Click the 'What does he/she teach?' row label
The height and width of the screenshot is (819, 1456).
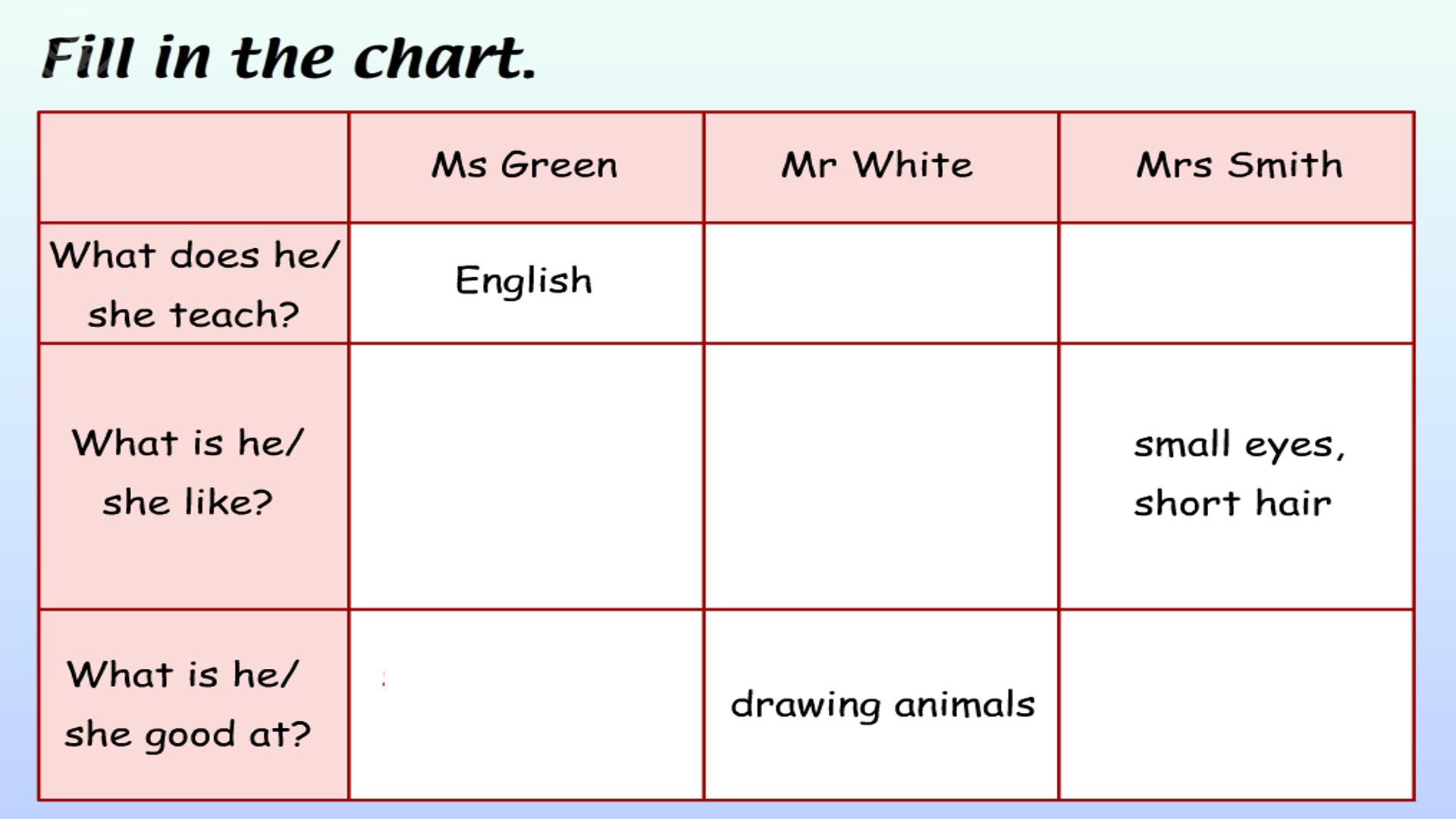[194, 283]
